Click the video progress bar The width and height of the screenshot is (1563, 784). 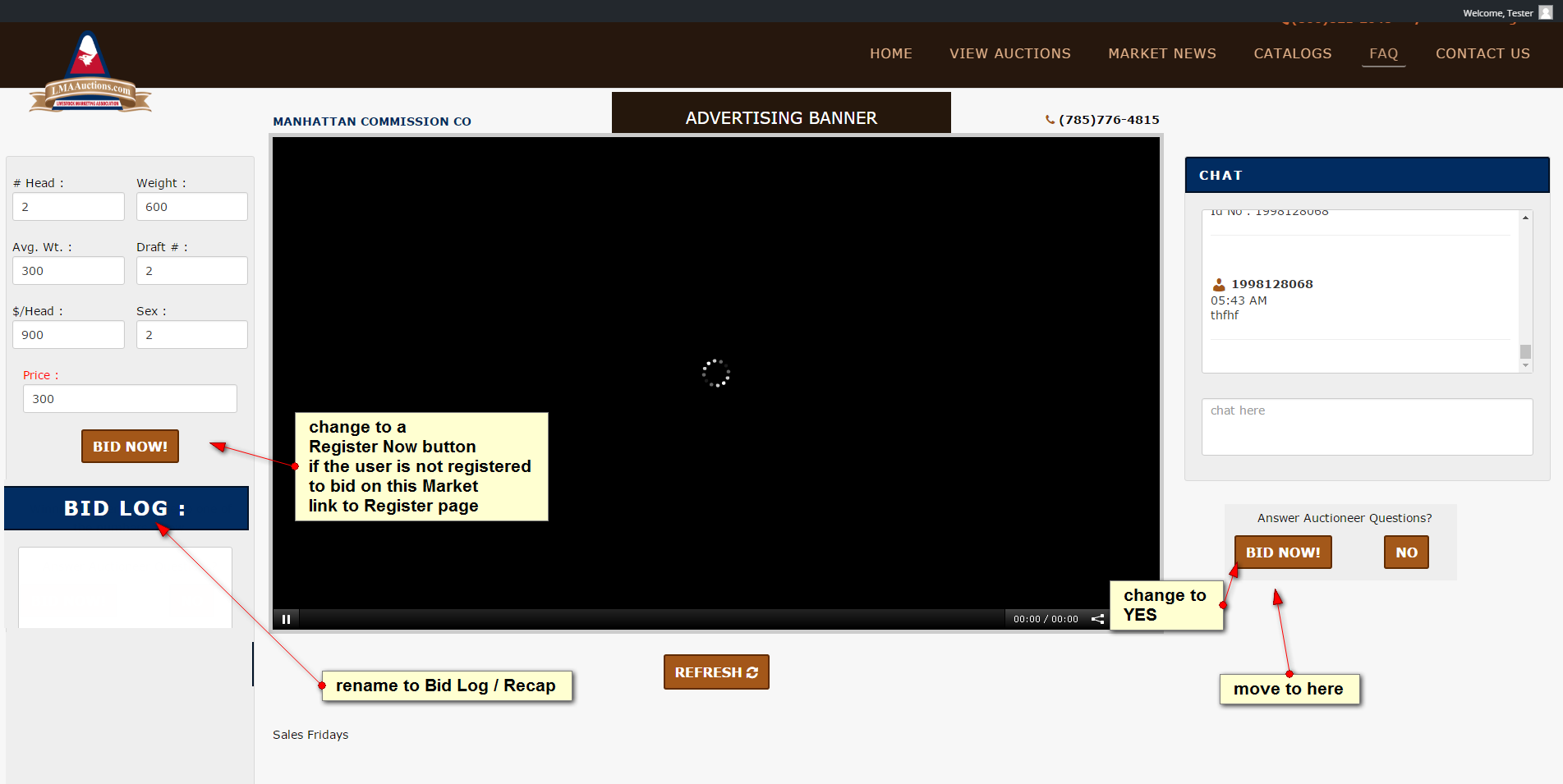pyautogui.click(x=652, y=619)
